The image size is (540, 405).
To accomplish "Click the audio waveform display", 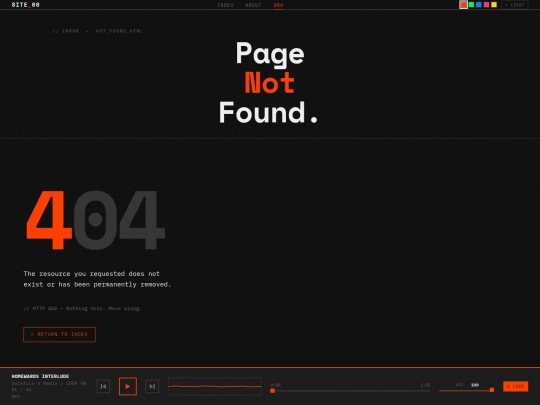I will pyautogui.click(x=215, y=386).
